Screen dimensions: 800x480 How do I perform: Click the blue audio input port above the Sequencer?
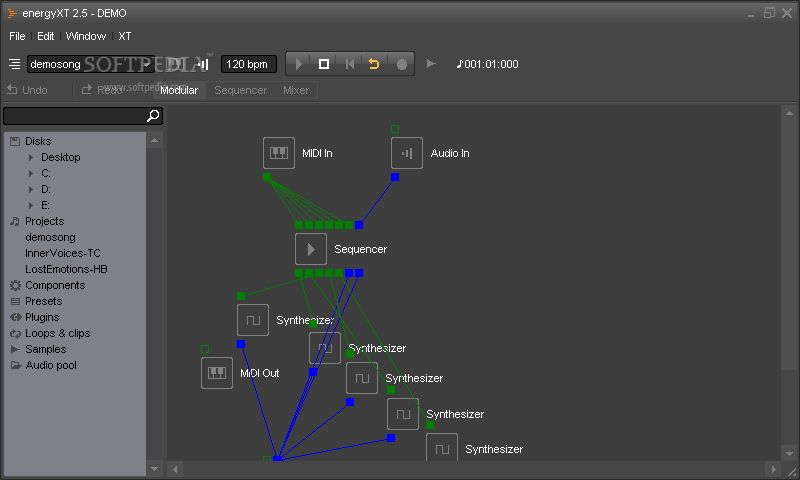pos(359,225)
